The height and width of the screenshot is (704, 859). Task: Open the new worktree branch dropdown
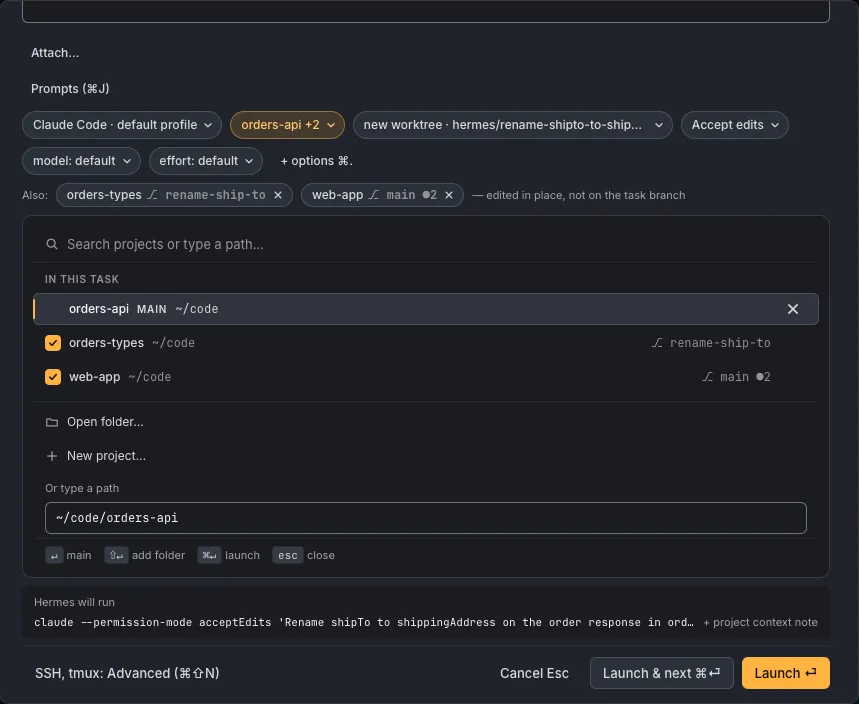pyautogui.click(x=512, y=125)
